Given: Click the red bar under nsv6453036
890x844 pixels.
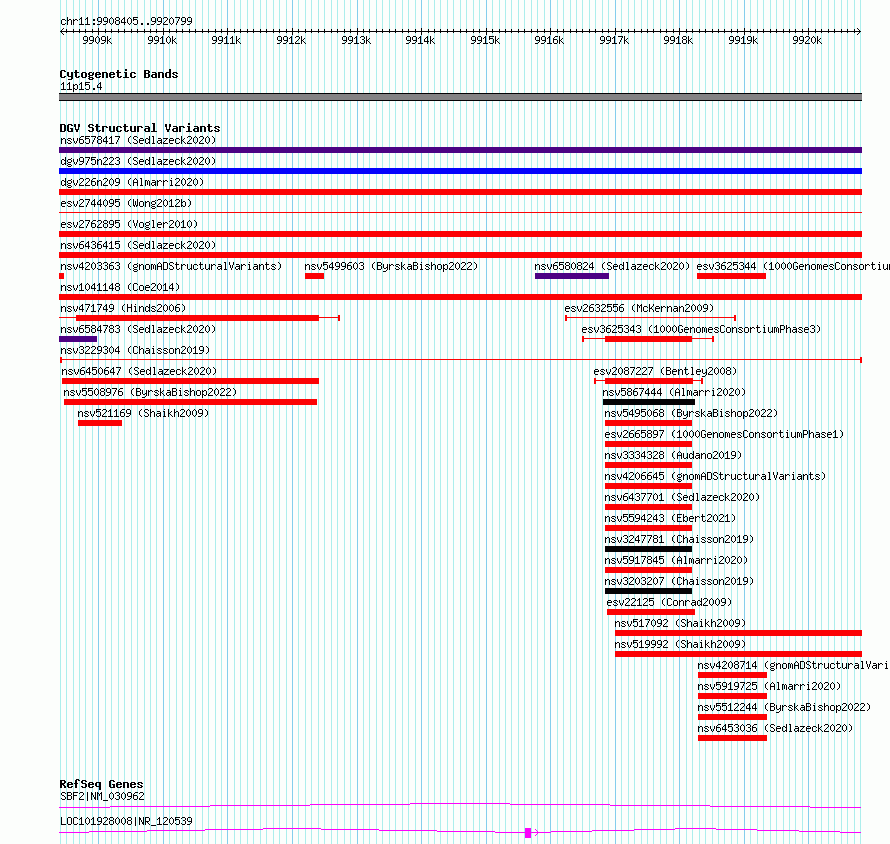Looking at the screenshot, I should (x=732, y=738).
